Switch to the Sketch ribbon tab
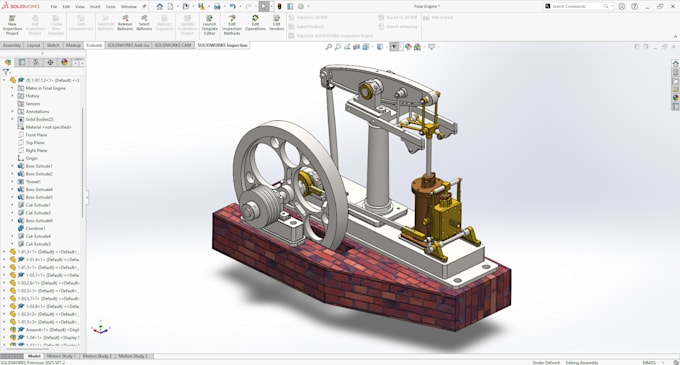680x365 pixels. pos(53,45)
